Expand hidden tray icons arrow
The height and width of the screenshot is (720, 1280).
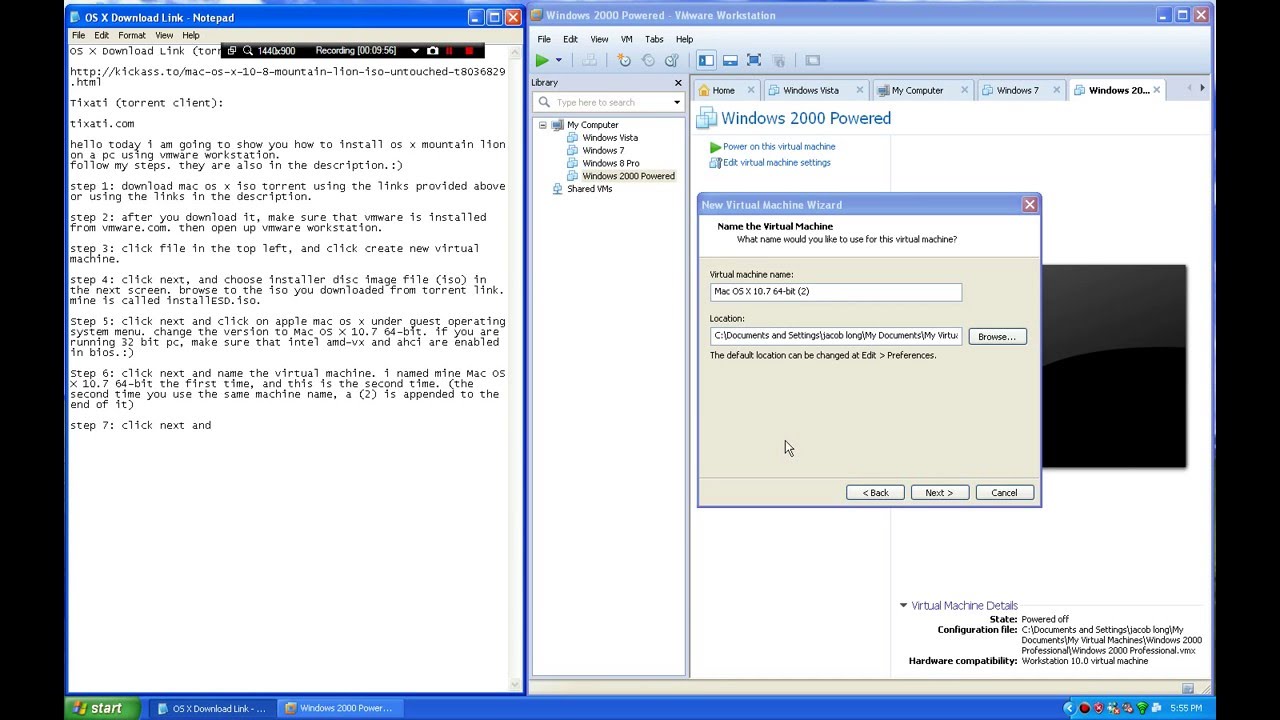tap(1068, 708)
